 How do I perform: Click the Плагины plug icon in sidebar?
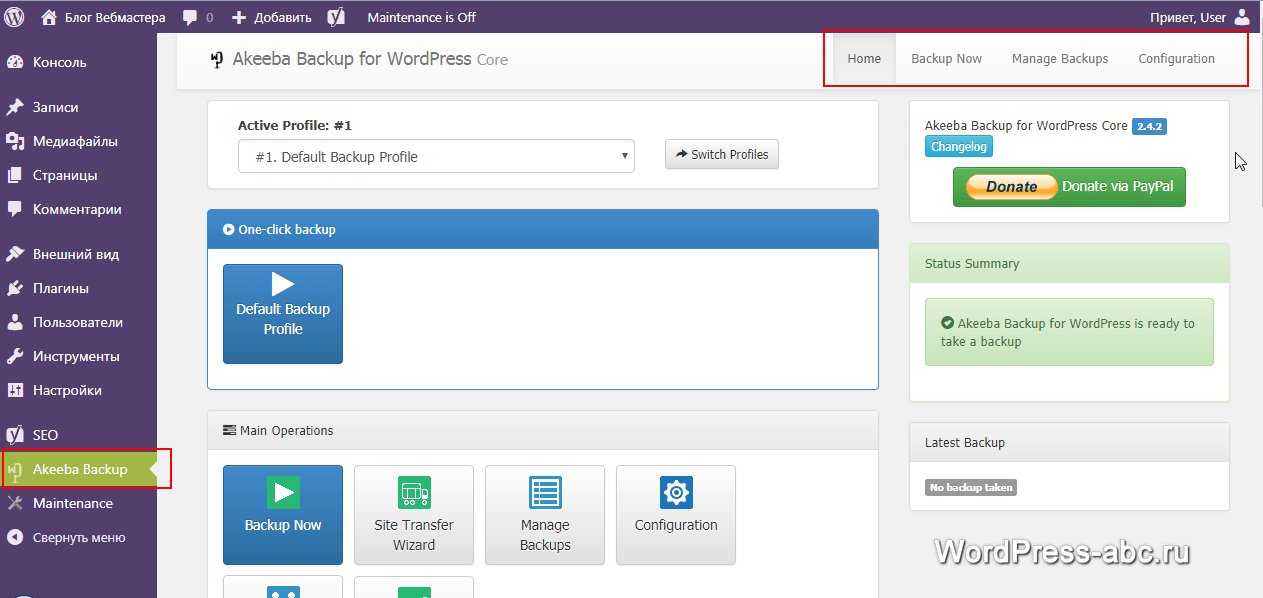[15, 288]
